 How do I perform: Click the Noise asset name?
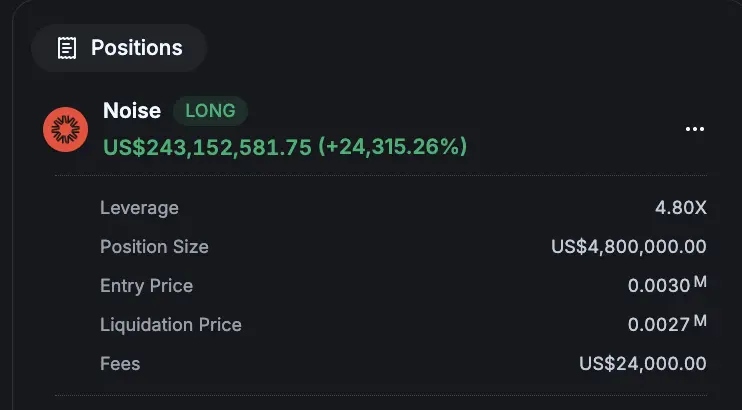[132, 110]
